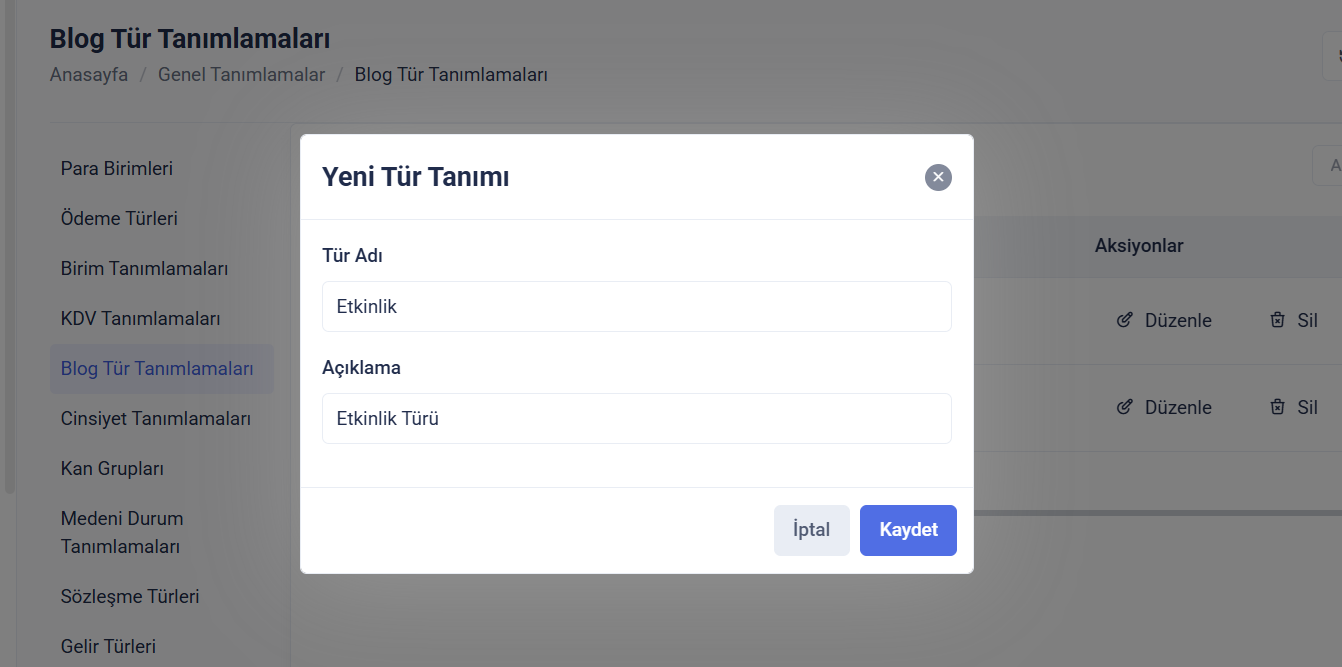Screen dimensions: 1342x667
Task: Select Medeni Durum Tanımlamaları
Action: click(x=122, y=532)
